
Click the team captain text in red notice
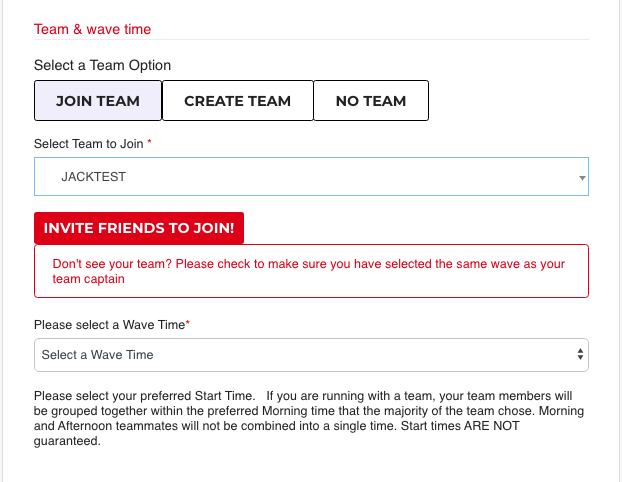click(88, 279)
